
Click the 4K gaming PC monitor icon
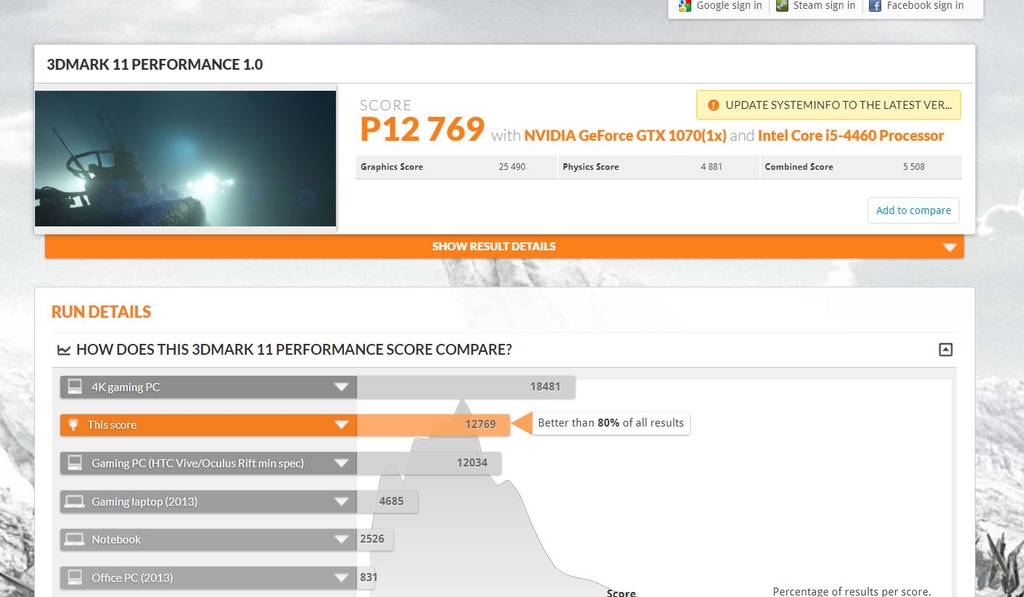coord(74,387)
